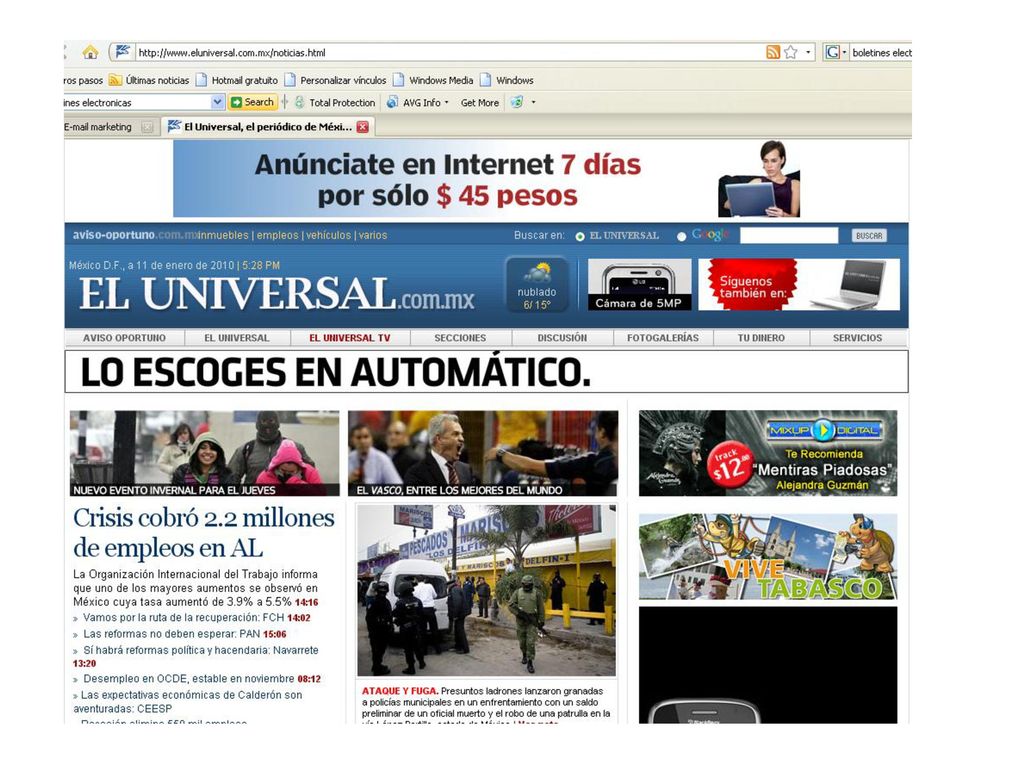The image size is (1024, 768).
Task: Open the EL UNIVERSAL TV menu item
Action: (349, 338)
